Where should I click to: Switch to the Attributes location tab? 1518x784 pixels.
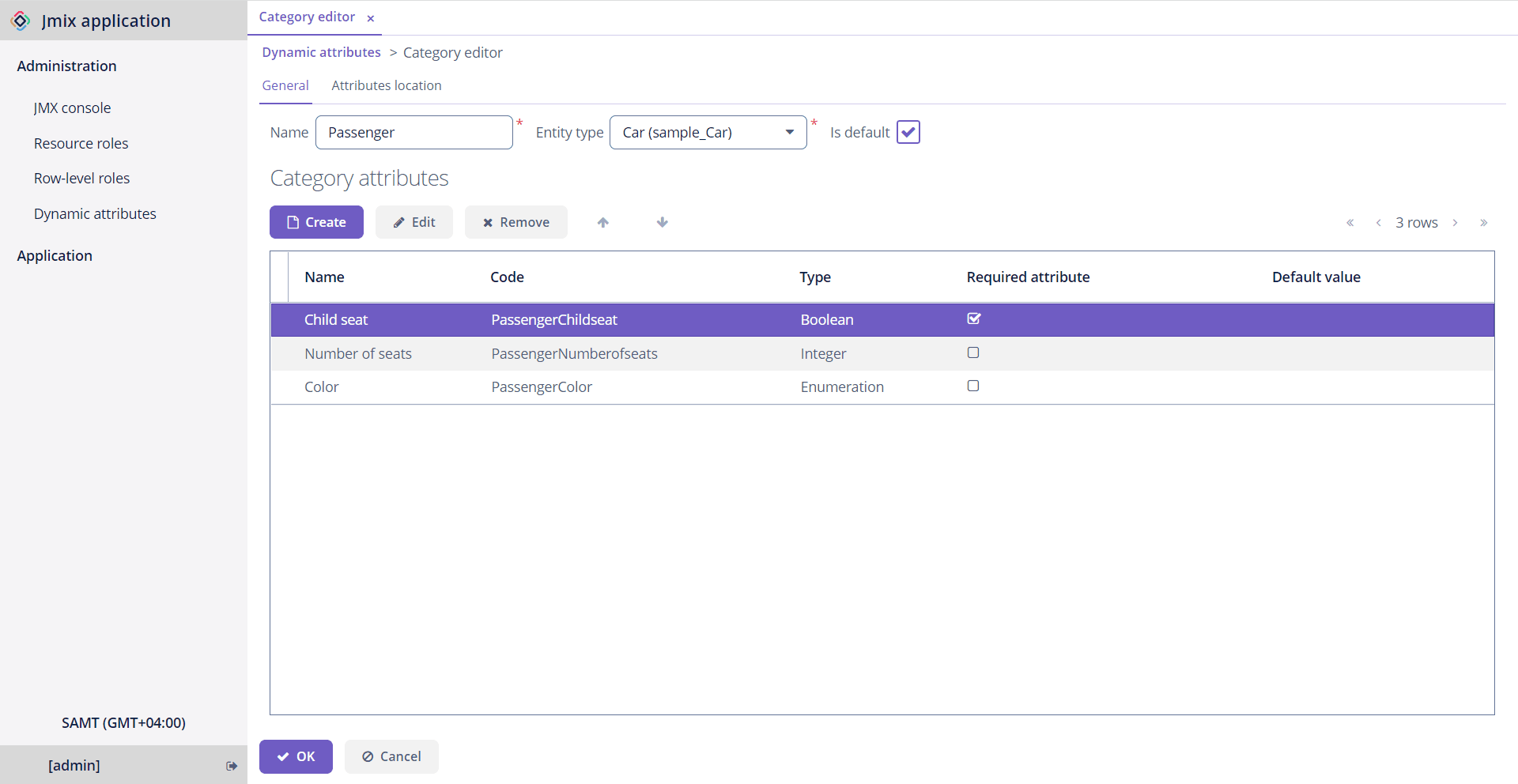[x=386, y=85]
